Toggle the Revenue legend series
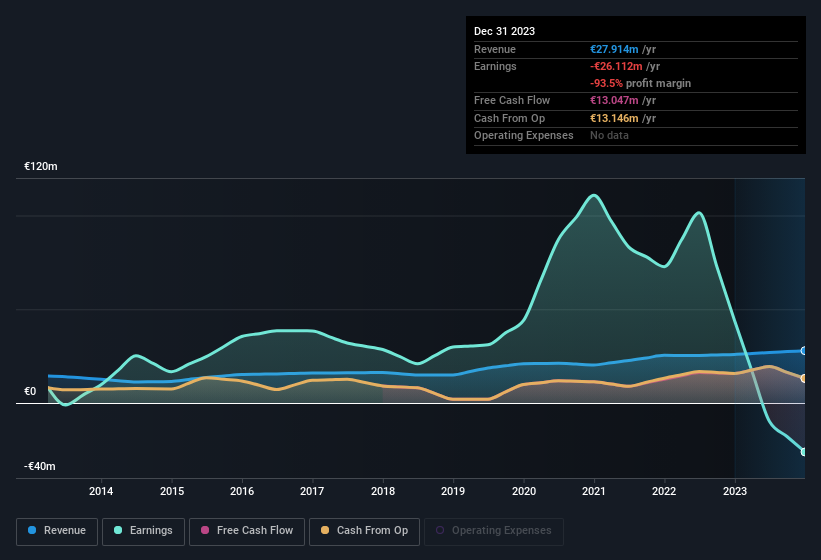Image resolution: width=821 pixels, height=560 pixels. tap(57, 531)
